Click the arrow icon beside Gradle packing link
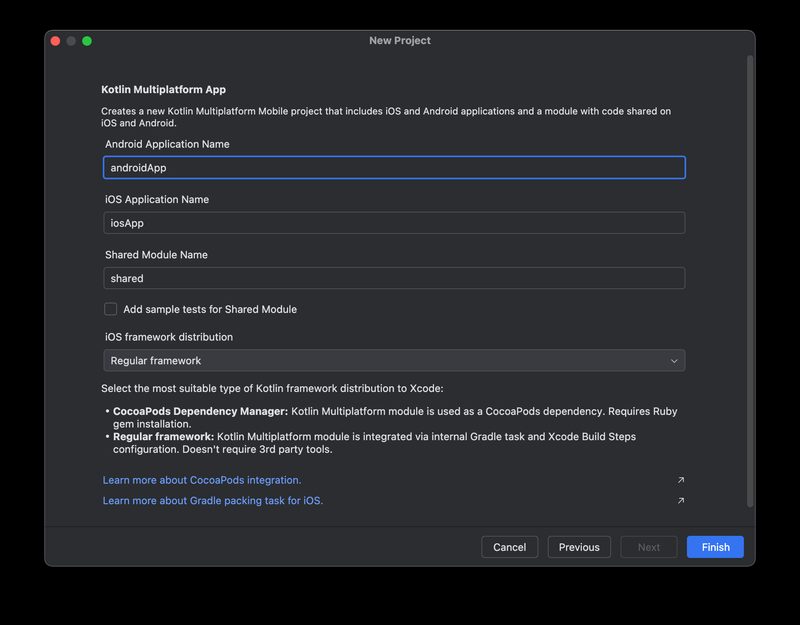800x625 pixels. [681, 501]
